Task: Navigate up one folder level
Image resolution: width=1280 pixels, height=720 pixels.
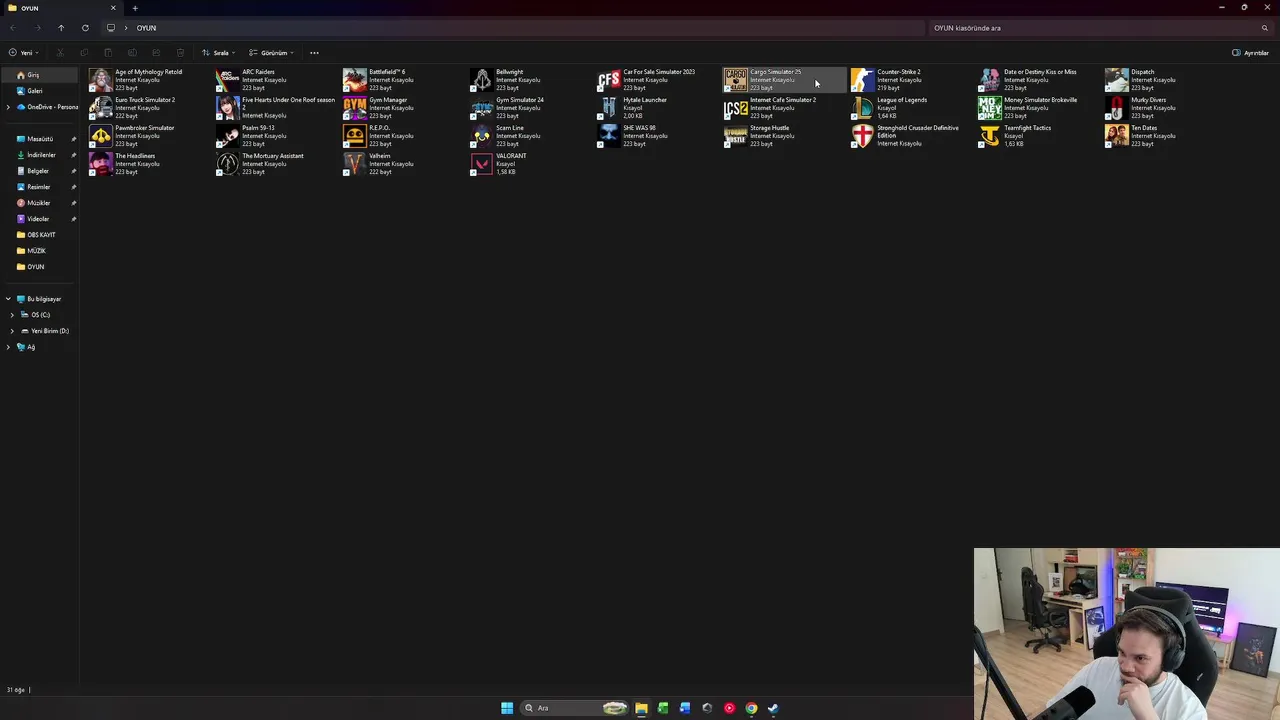Action: tap(61, 28)
